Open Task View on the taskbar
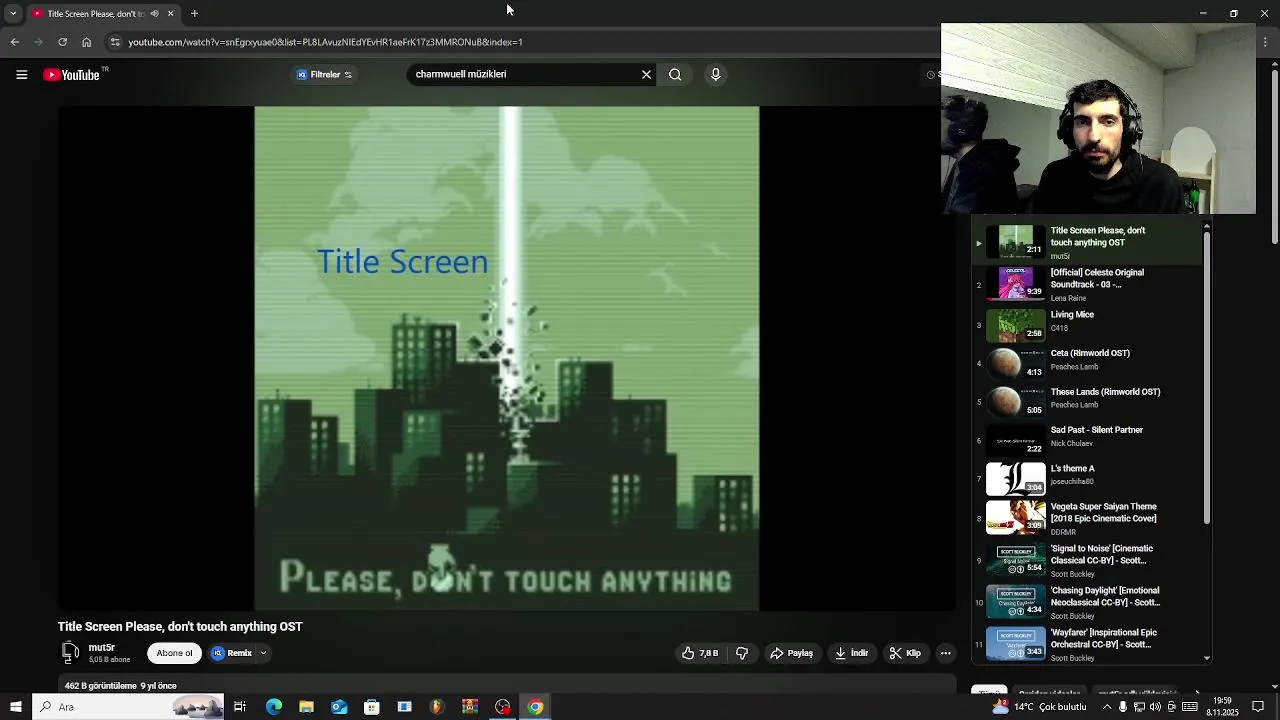The width and height of the screenshot is (1280, 720). (240, 707)
